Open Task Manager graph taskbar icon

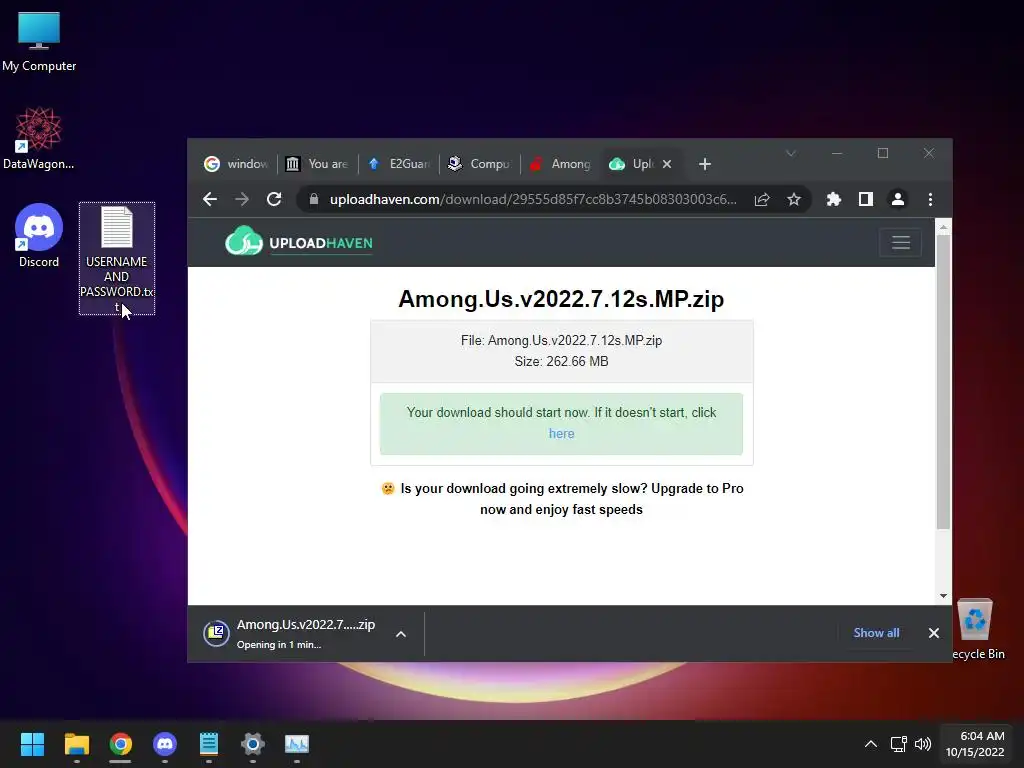(x=296, y=744)
